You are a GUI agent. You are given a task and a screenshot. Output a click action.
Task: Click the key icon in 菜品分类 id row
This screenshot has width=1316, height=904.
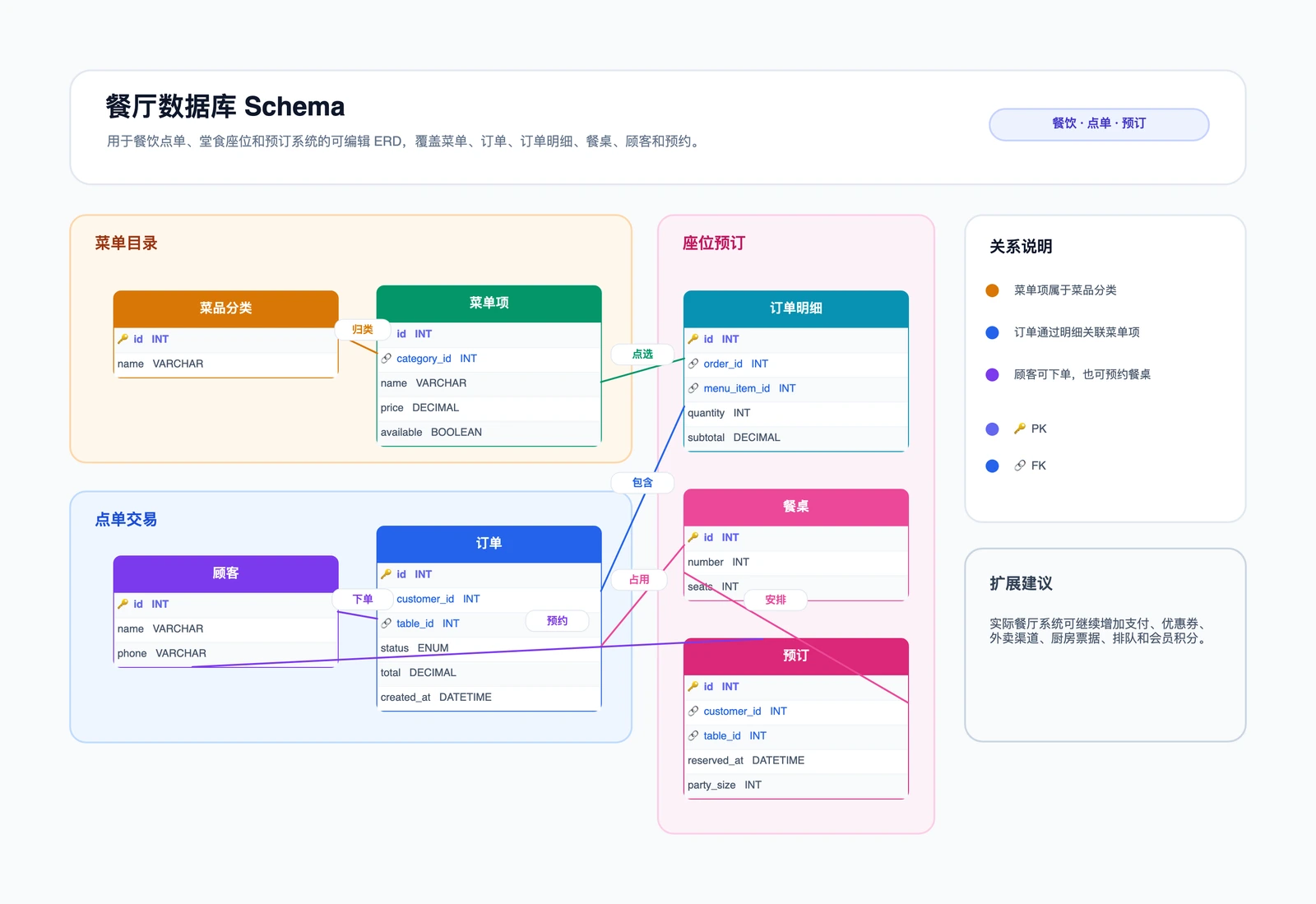click(123, 339)
